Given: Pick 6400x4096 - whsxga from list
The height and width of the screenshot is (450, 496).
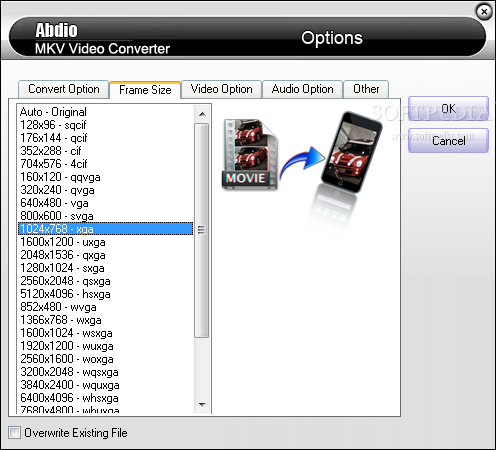Looking at the screenshot, I should point(105,398).
